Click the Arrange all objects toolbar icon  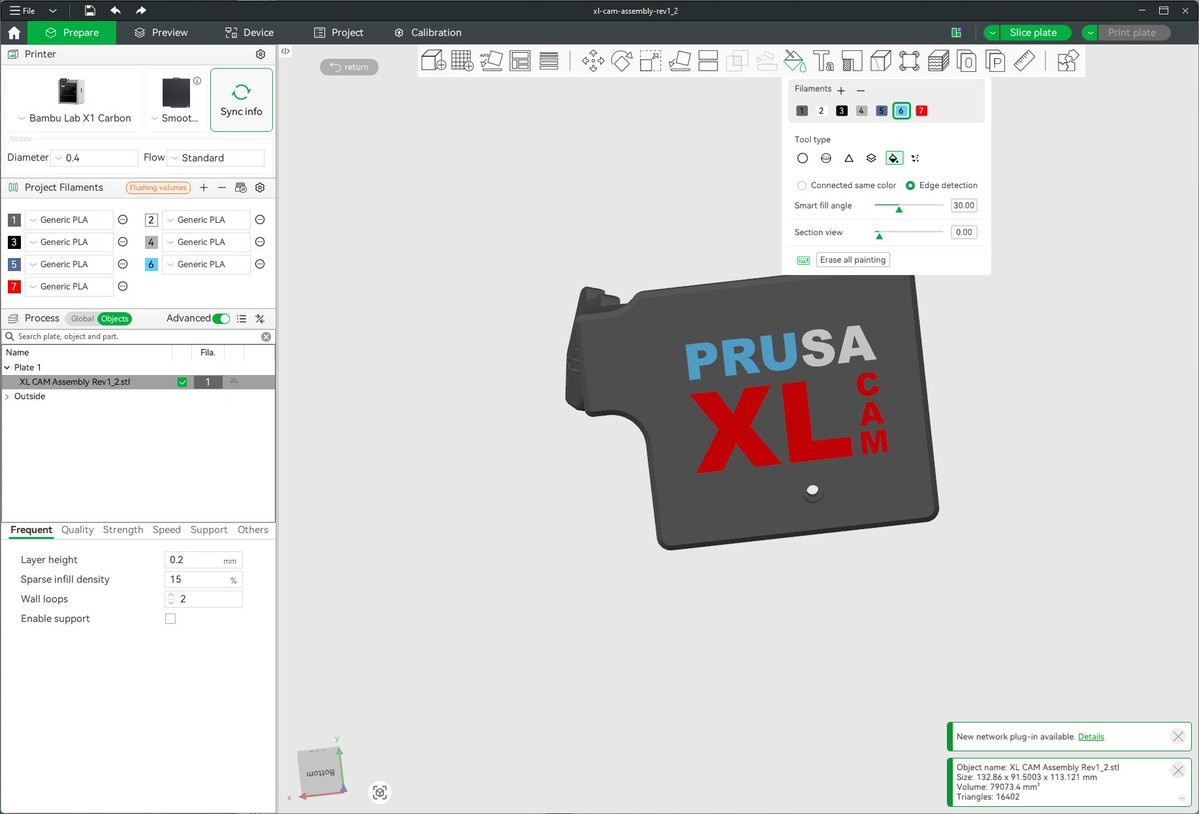[x=520, y=60]
